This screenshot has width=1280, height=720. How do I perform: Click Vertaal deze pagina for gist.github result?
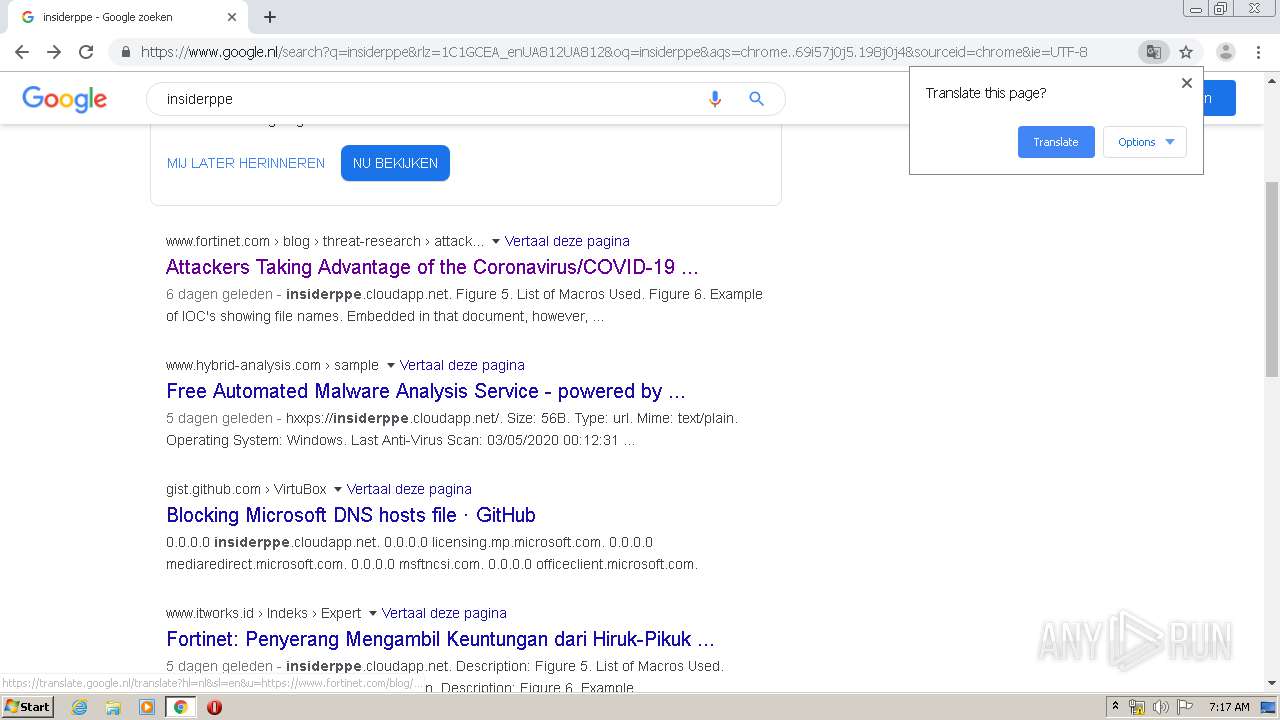click(409, 489)
